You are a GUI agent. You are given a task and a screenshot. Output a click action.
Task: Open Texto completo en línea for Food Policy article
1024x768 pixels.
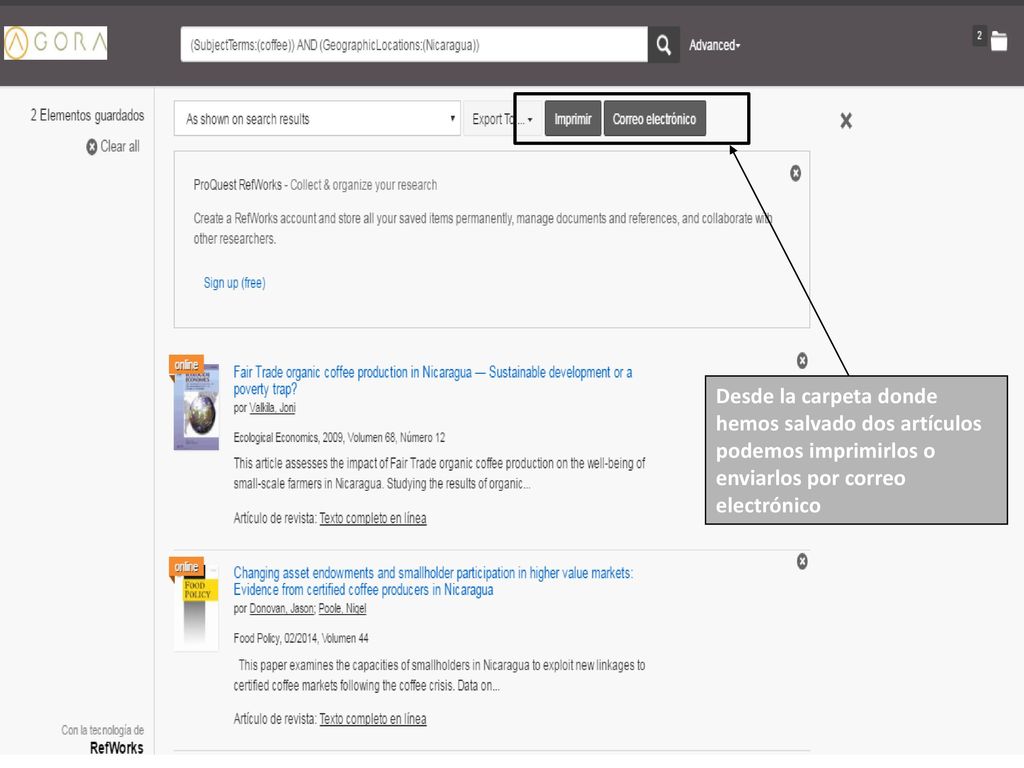click(373, 719)
